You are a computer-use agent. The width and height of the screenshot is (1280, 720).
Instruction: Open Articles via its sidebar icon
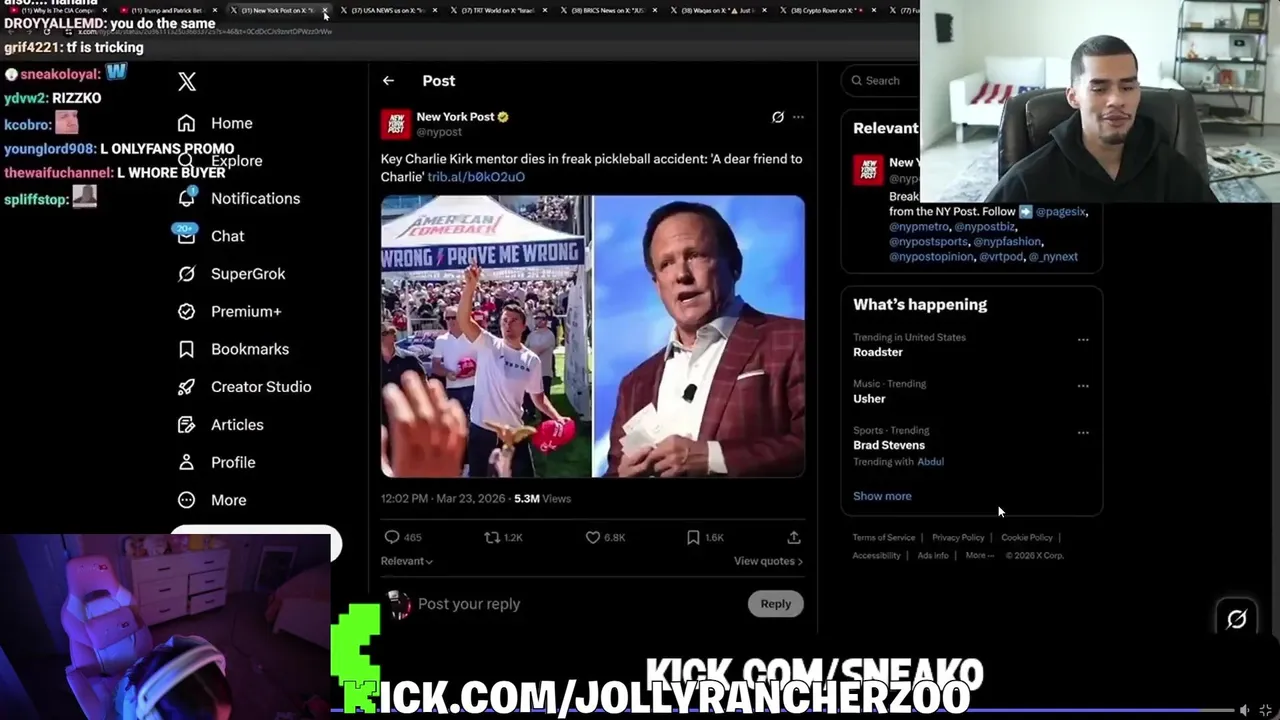point(186,425)
